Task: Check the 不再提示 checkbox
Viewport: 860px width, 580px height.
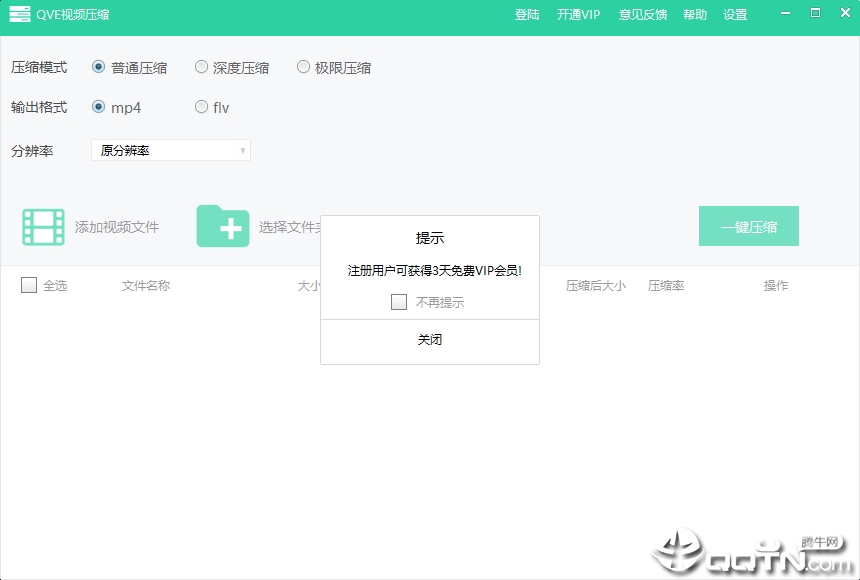Action: tap(399, 302)
